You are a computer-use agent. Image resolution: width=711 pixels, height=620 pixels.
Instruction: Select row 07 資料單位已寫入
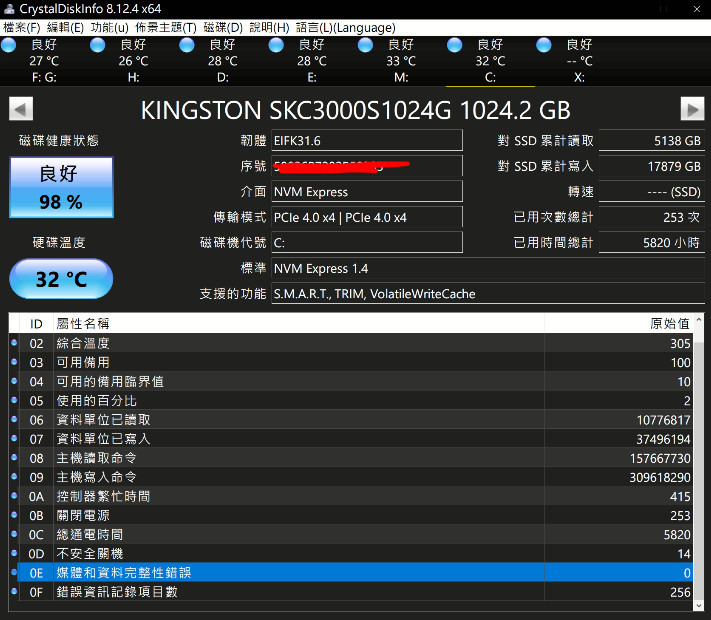(x=350, y=439)
